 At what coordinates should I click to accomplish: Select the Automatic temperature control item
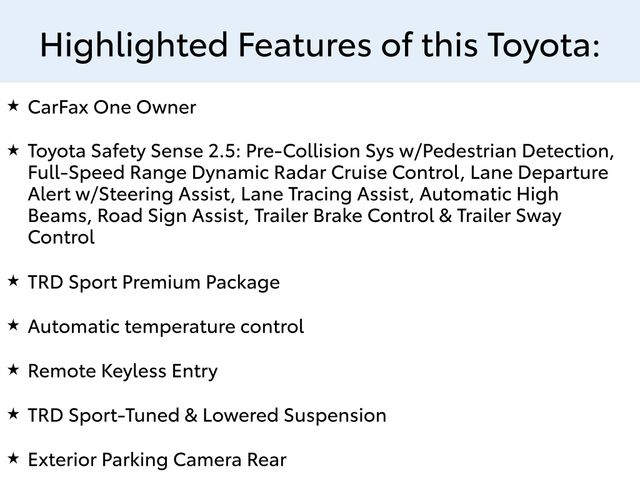pos(165,327)
